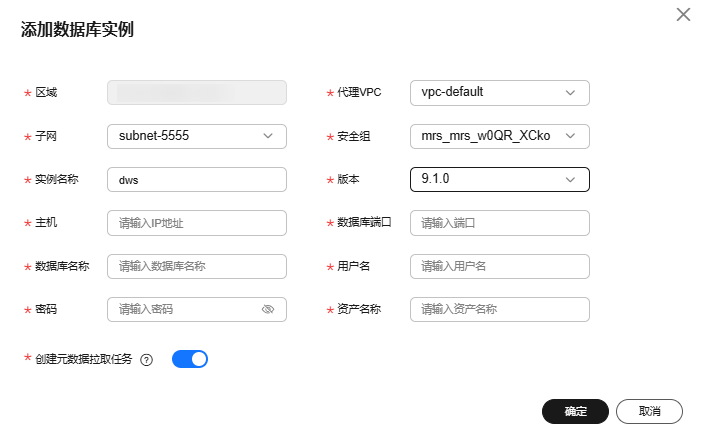
Task: Click the disabled 区域 field
Action: (197, 93)
